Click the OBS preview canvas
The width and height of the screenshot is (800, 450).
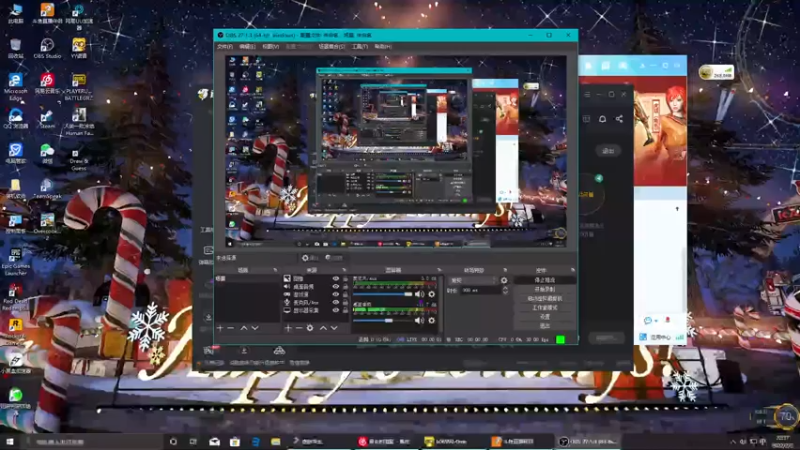tap(396, 152)
